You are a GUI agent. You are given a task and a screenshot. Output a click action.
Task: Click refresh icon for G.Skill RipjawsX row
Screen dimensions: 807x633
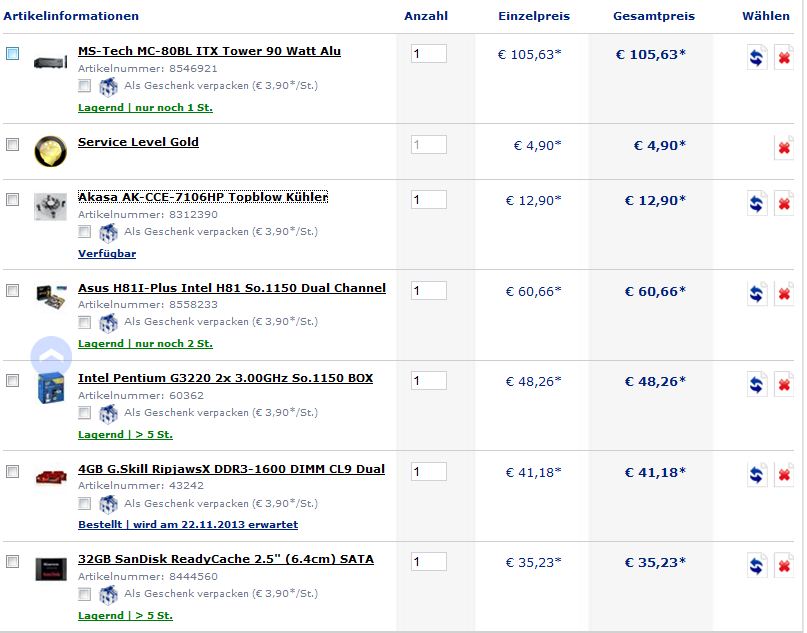pos(757,475)
